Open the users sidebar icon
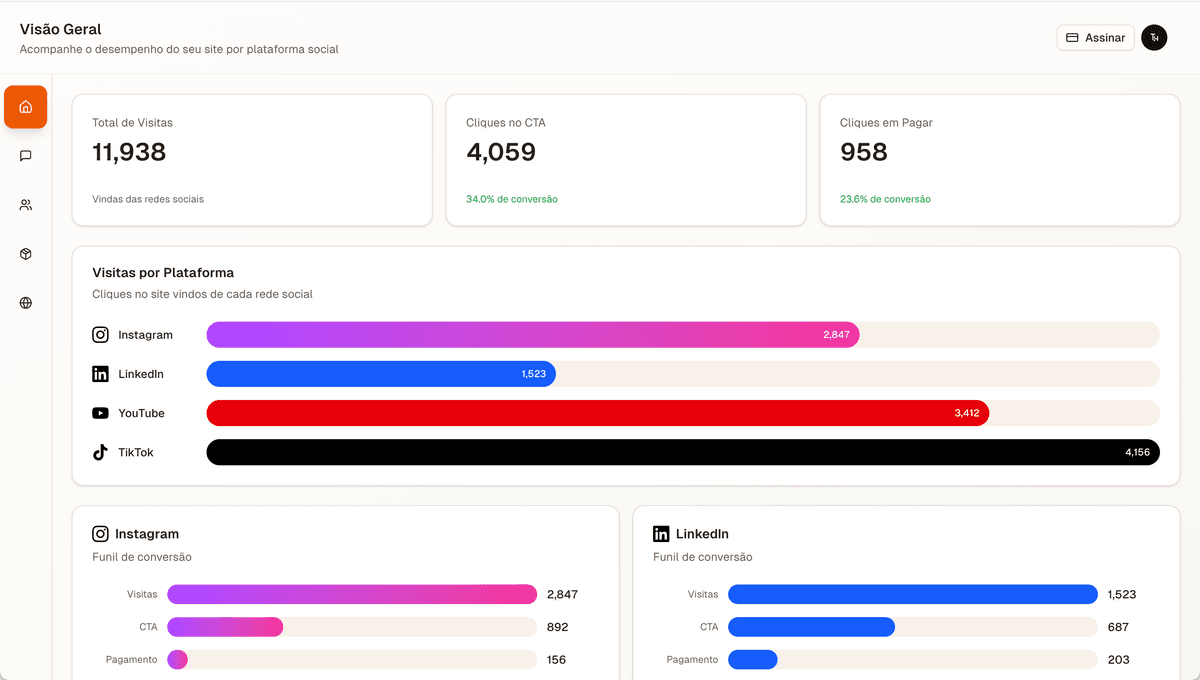Image resolution: width=1200 pixels, height=680 pixels. click(x=26, y=205)
